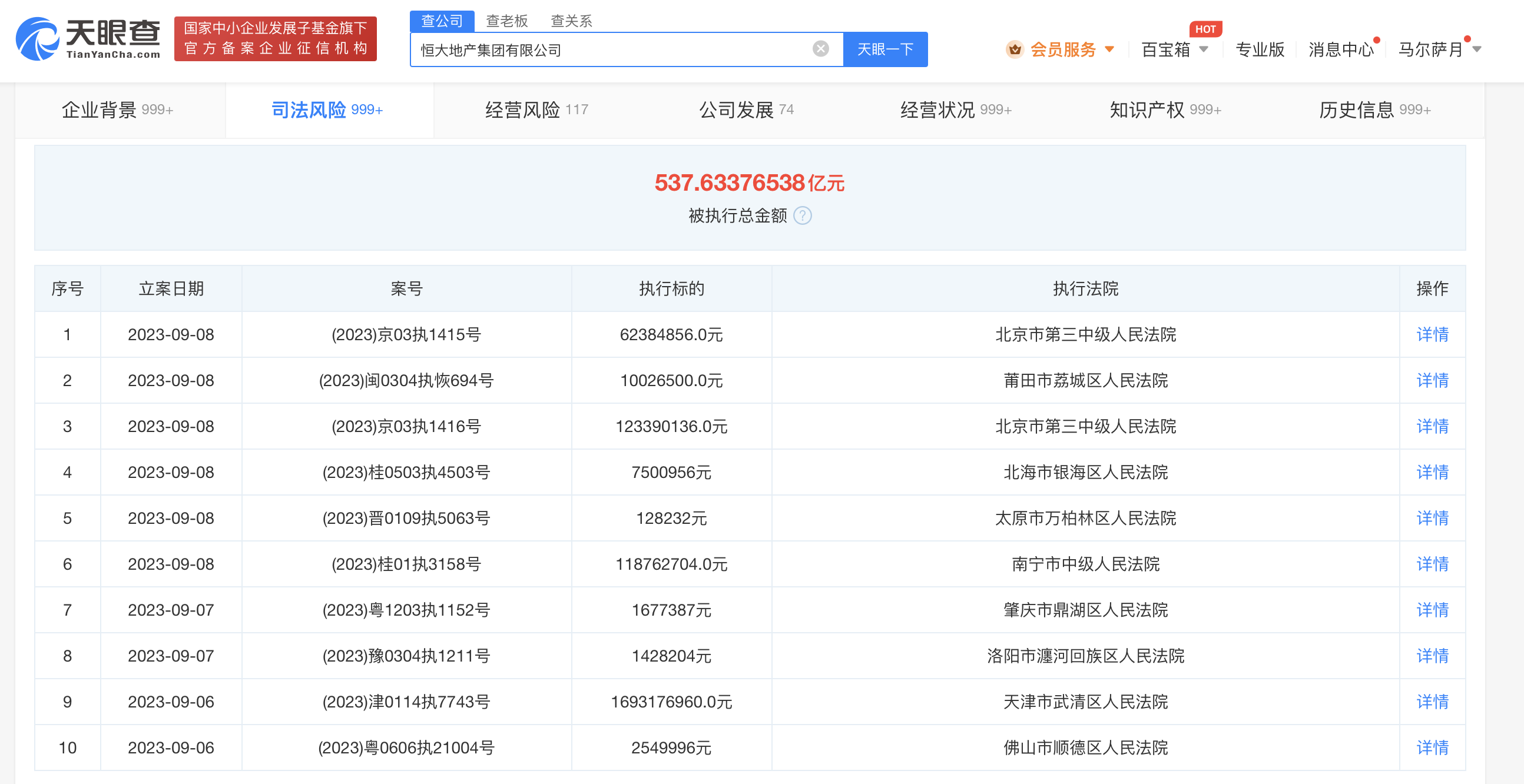This screenshot has height=784, width=1524.
Task: View 详情 for case (2023)闽0304执恢694号
Action: tap(1432, 380)
